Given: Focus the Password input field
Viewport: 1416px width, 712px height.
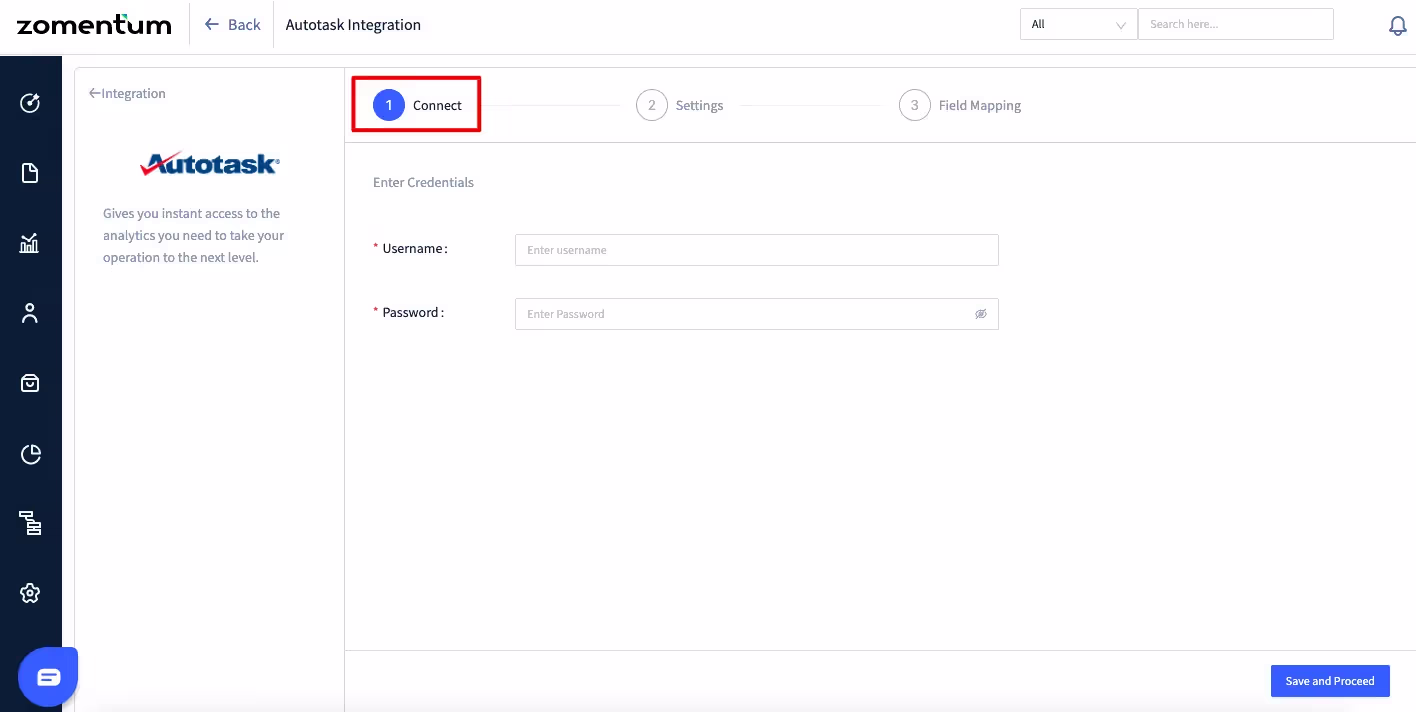Looking at the screenshot, I should point(757,314).
